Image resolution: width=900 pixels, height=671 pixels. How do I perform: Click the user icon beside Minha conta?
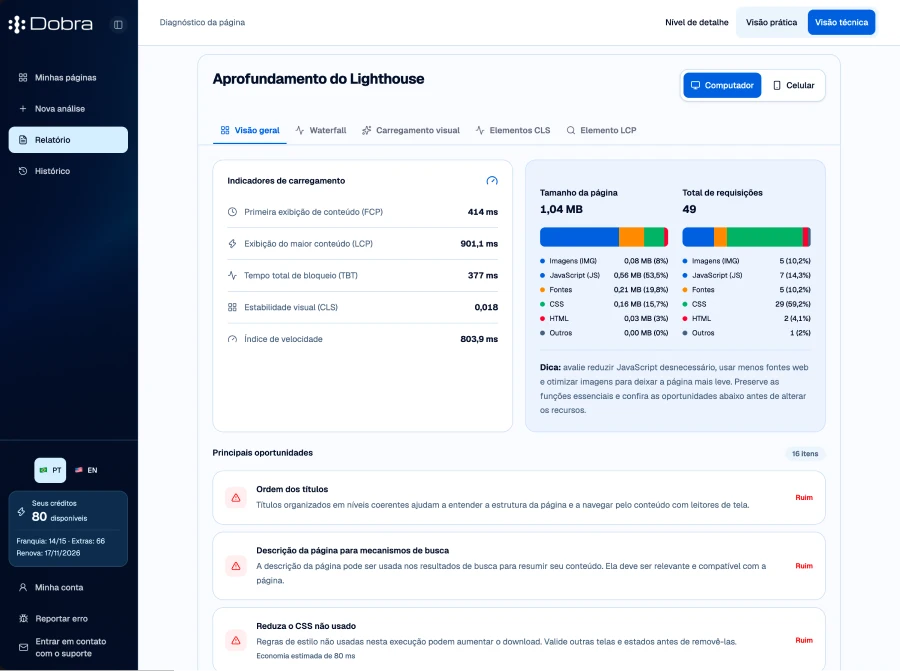point(23,587)
